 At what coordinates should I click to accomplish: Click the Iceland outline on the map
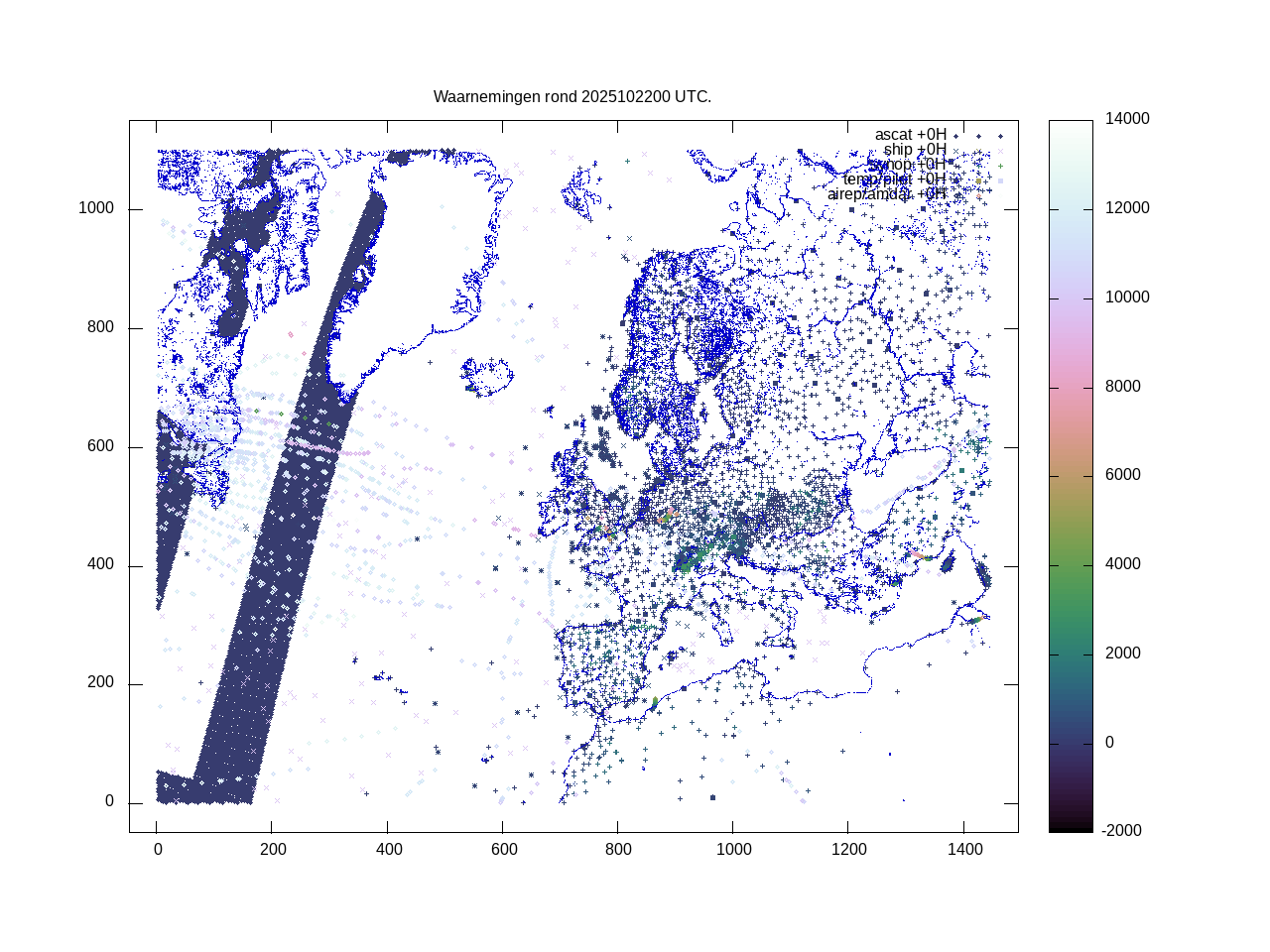[486, 377]
